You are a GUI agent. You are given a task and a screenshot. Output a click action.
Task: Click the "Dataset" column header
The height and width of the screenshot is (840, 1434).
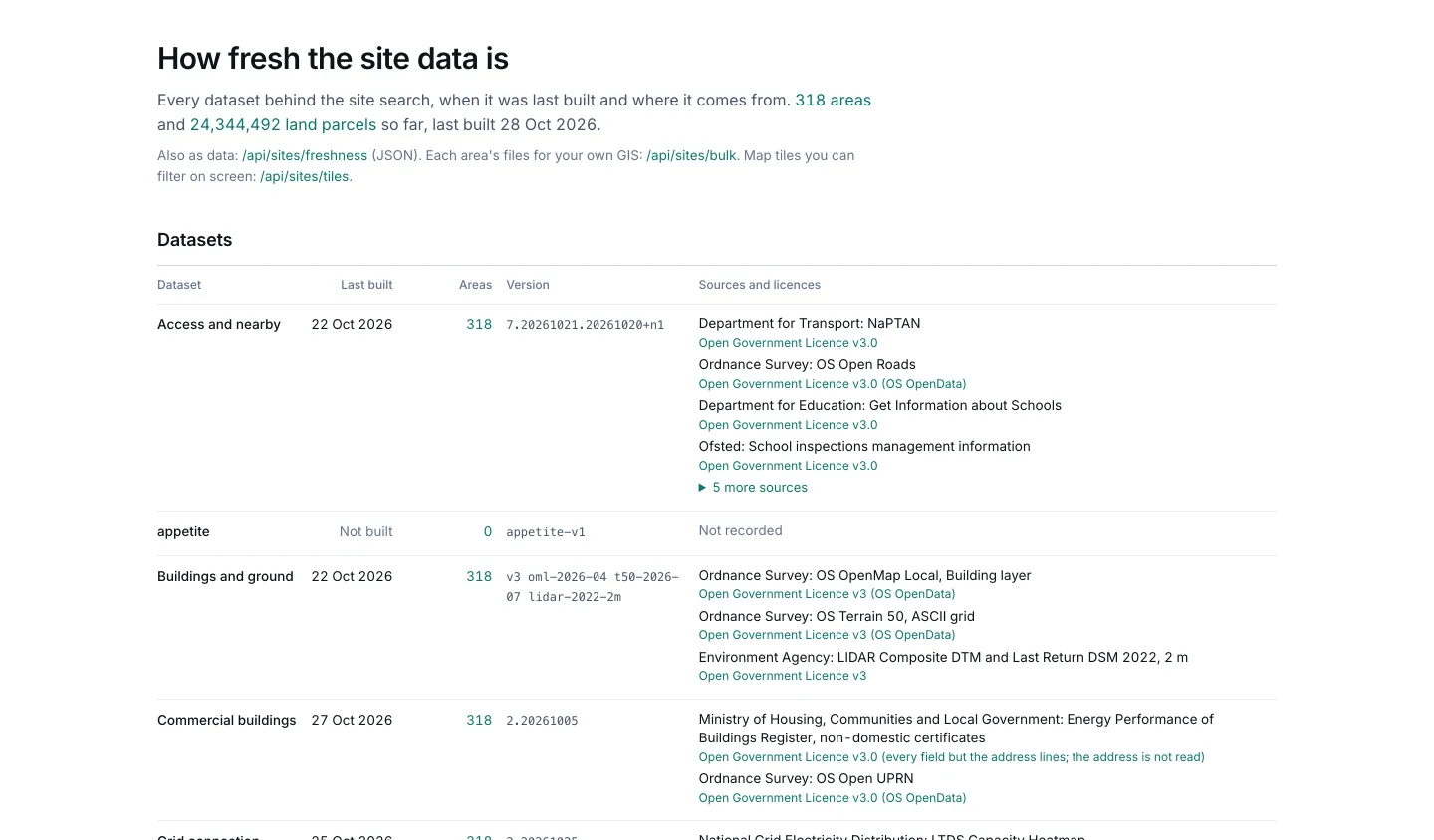pos(179,285)
